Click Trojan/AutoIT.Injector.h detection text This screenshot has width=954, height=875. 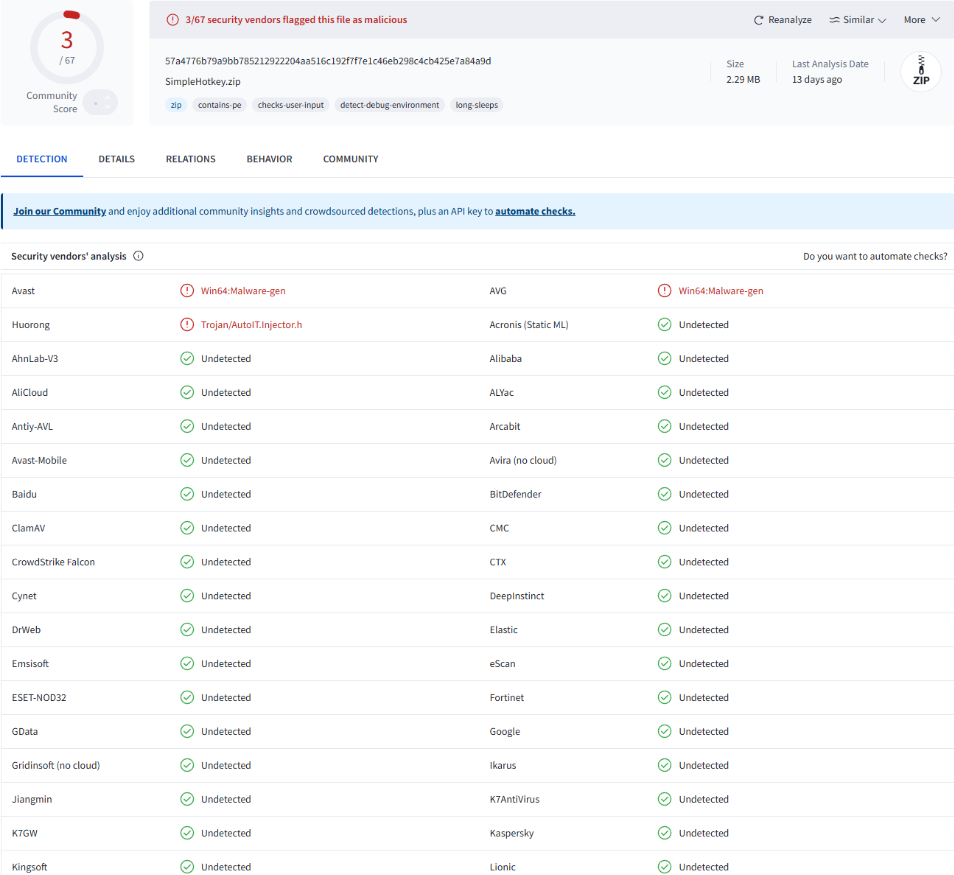click(x=251, y=325)
